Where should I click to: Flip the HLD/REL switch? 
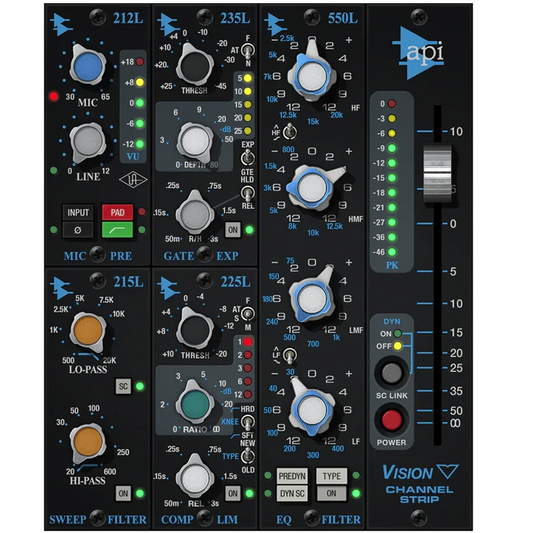coord(248,193)
